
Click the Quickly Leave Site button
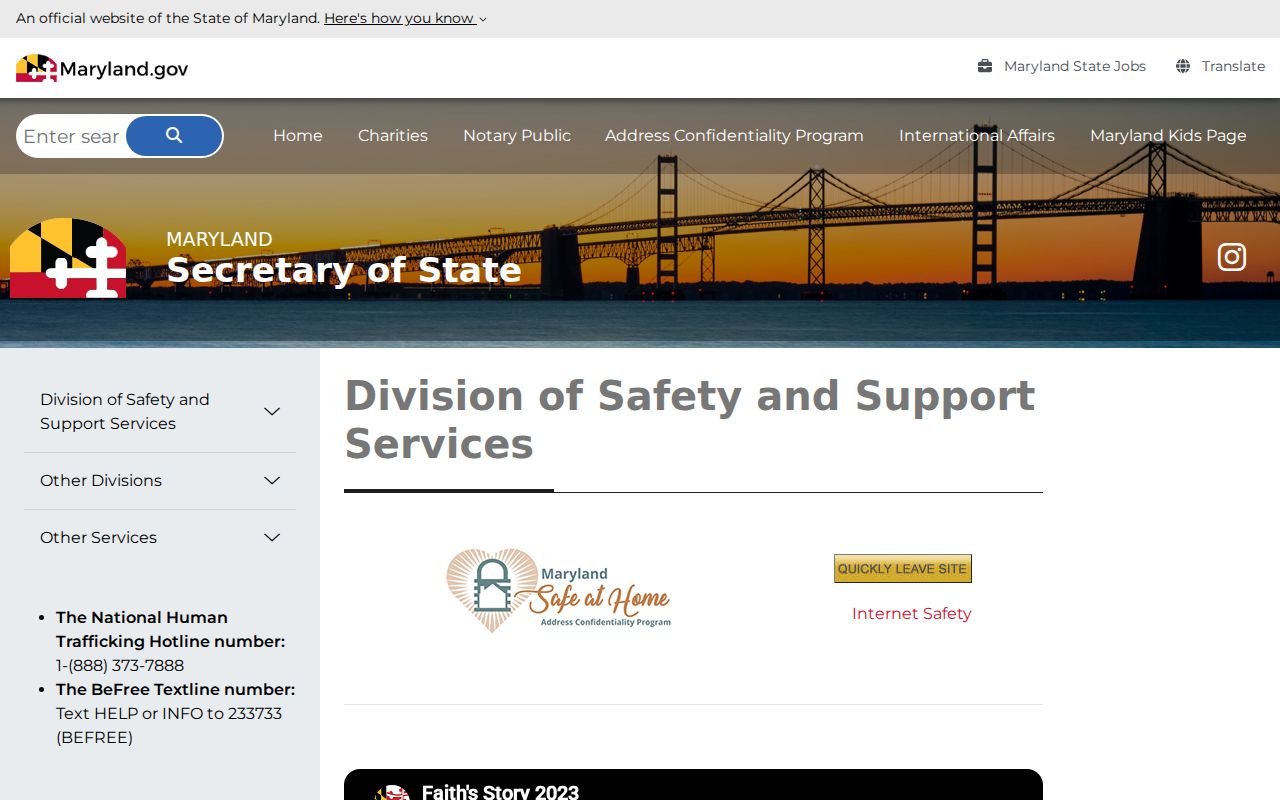point(903,568)
